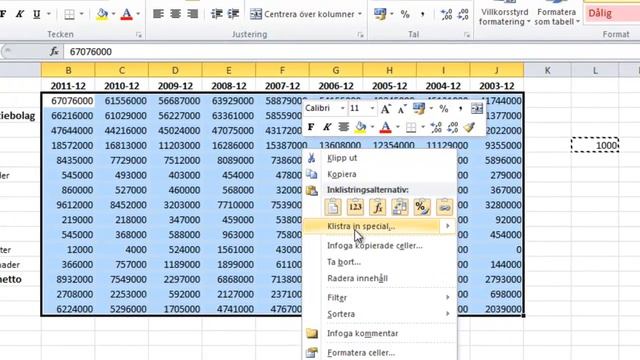
Task: Center text in the ribbon
Action: (x=176, y=14)
